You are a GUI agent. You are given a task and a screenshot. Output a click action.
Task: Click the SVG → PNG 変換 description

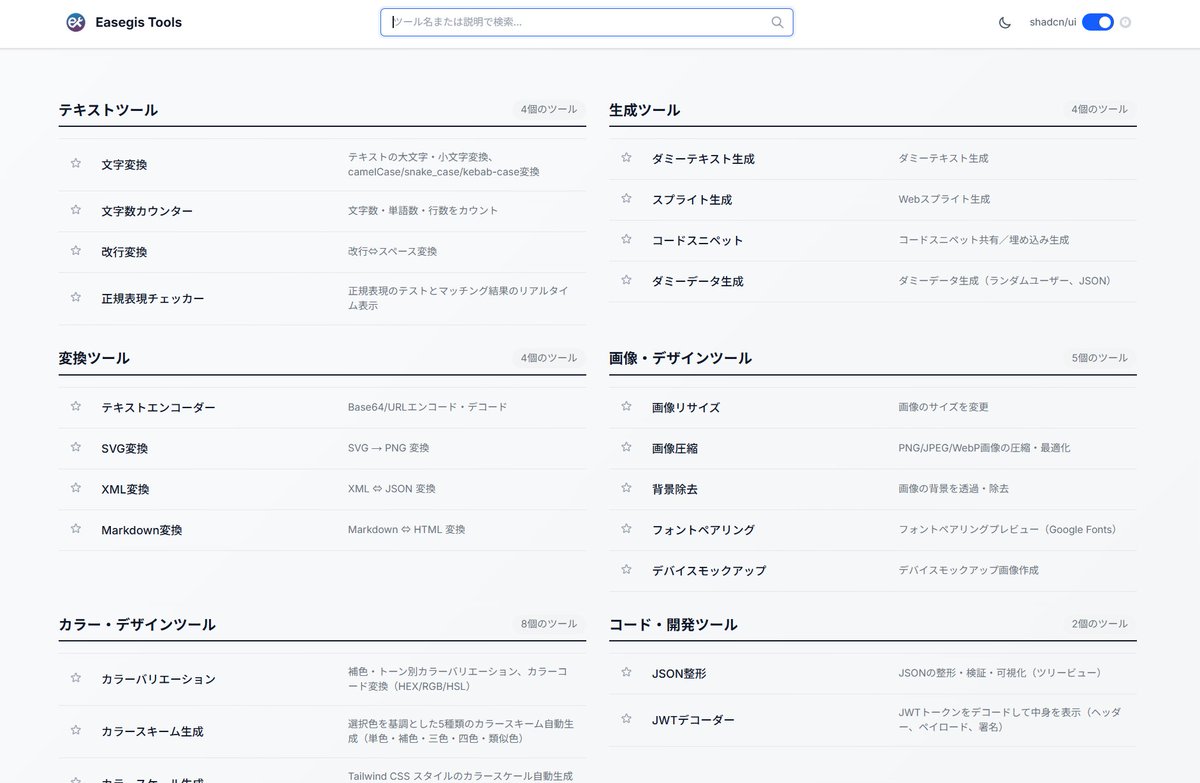(389, 448)
